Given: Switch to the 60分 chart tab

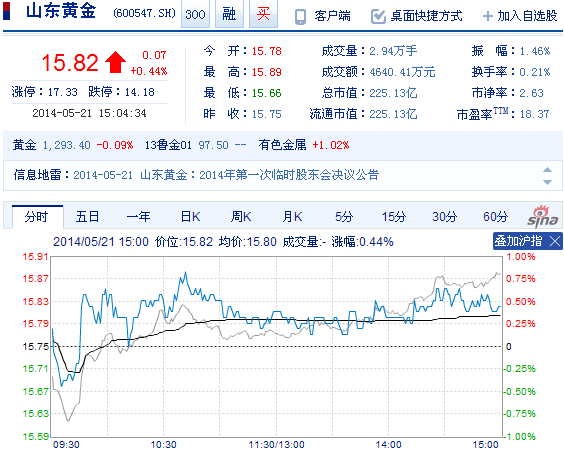Looking at the screenshot, I should [496, 217].
